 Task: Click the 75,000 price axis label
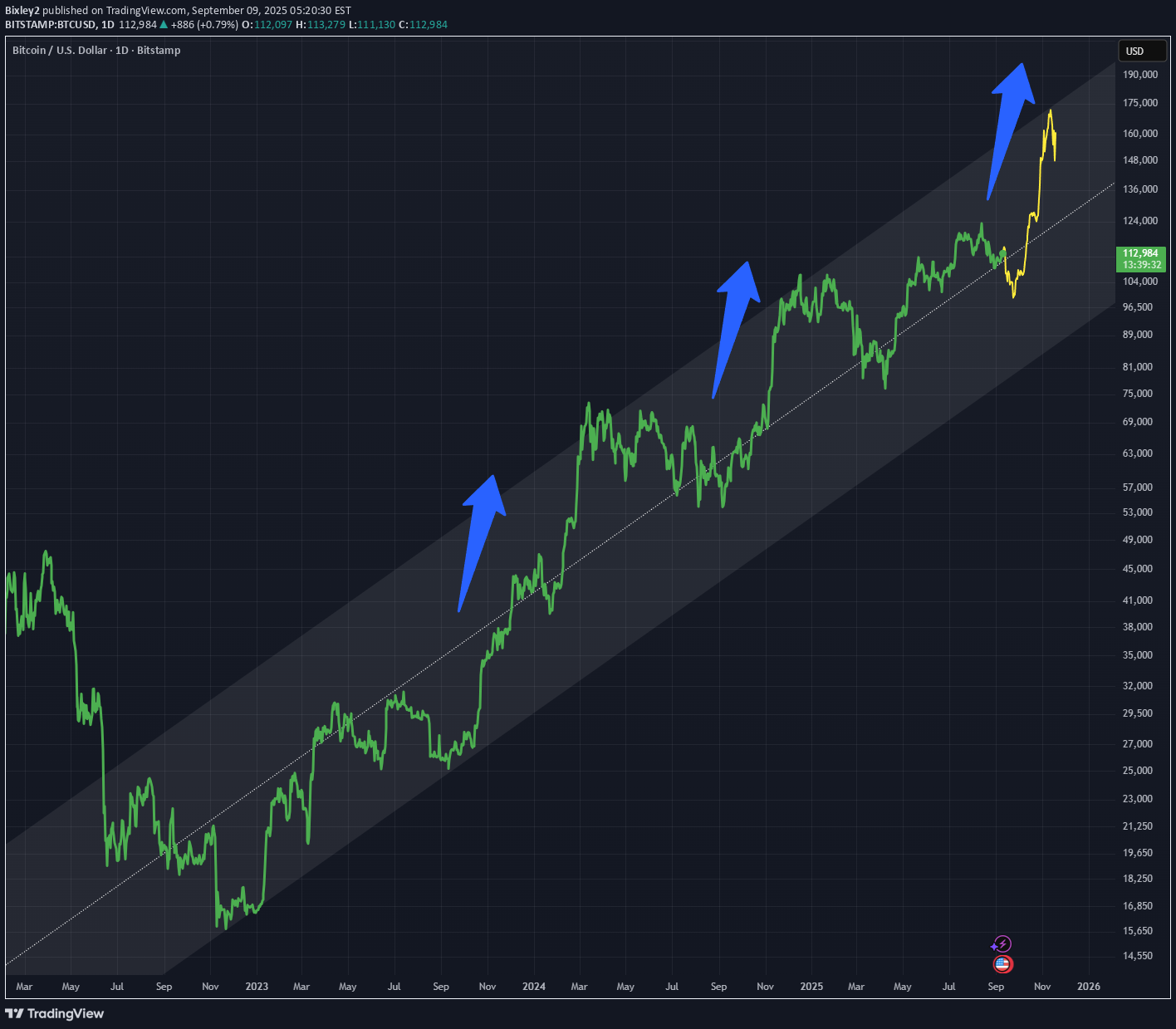point(1138,394)
